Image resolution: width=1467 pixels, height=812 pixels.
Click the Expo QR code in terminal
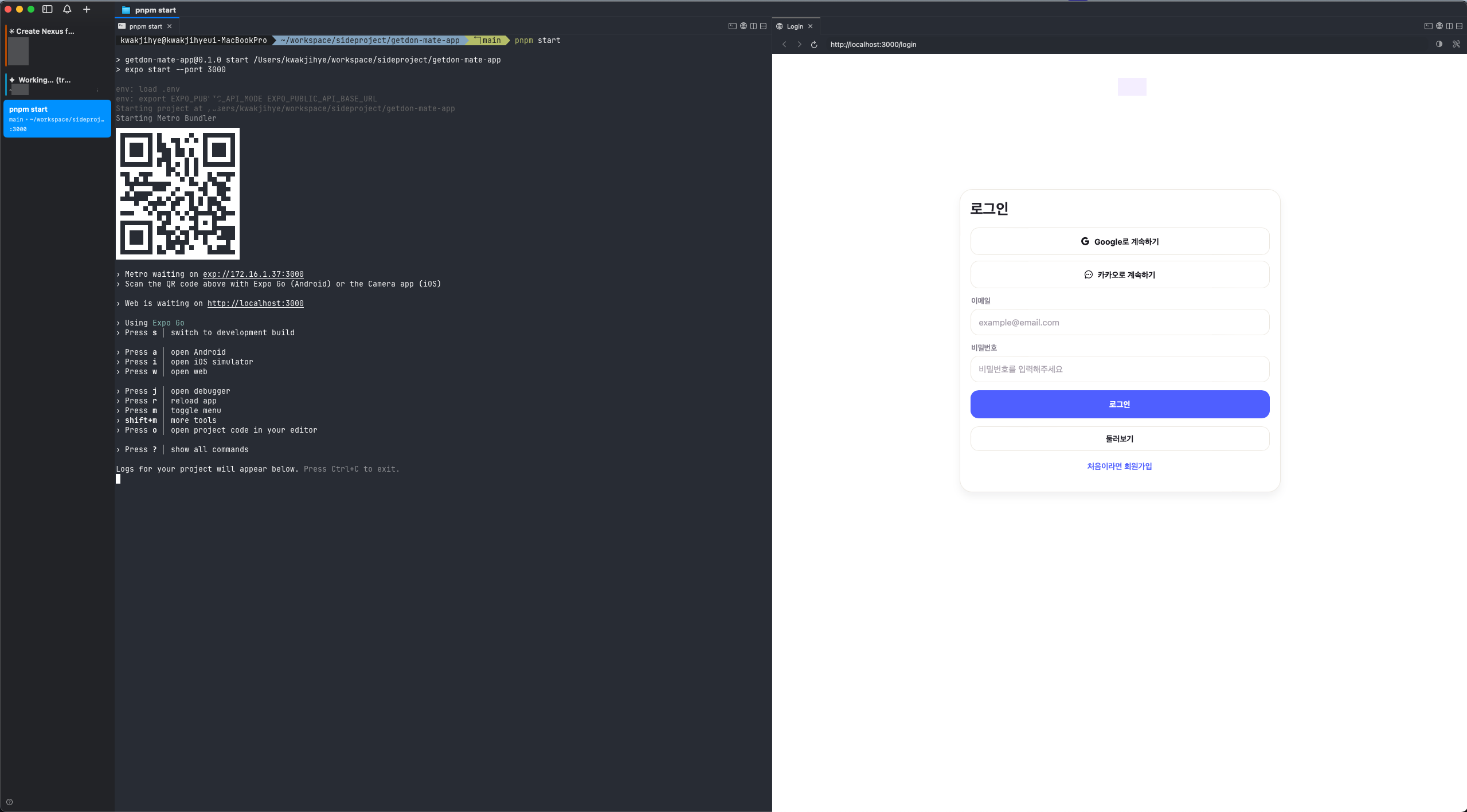coord(178,194)
